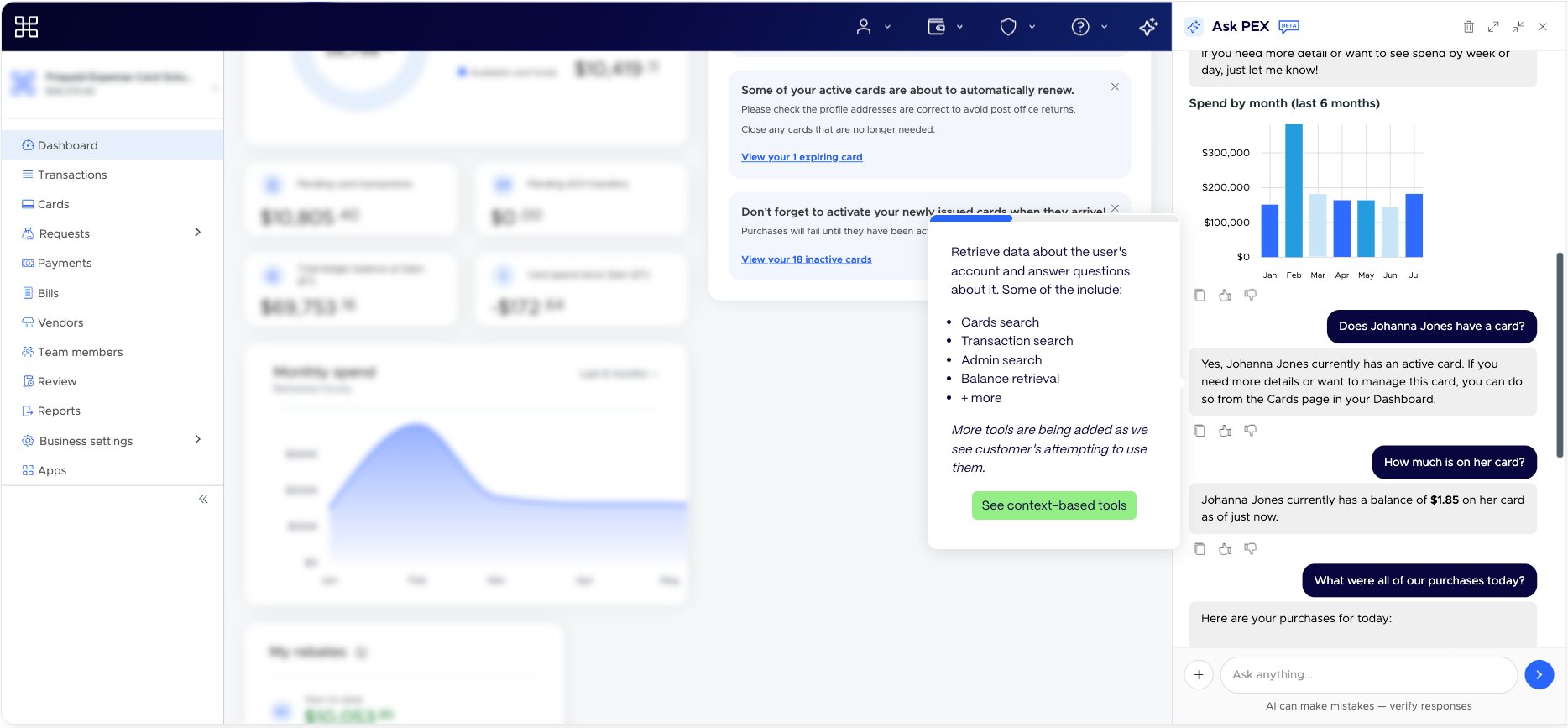
Task: Copy the $1.85 balance answer
Action: click(x=1200, y=548)
